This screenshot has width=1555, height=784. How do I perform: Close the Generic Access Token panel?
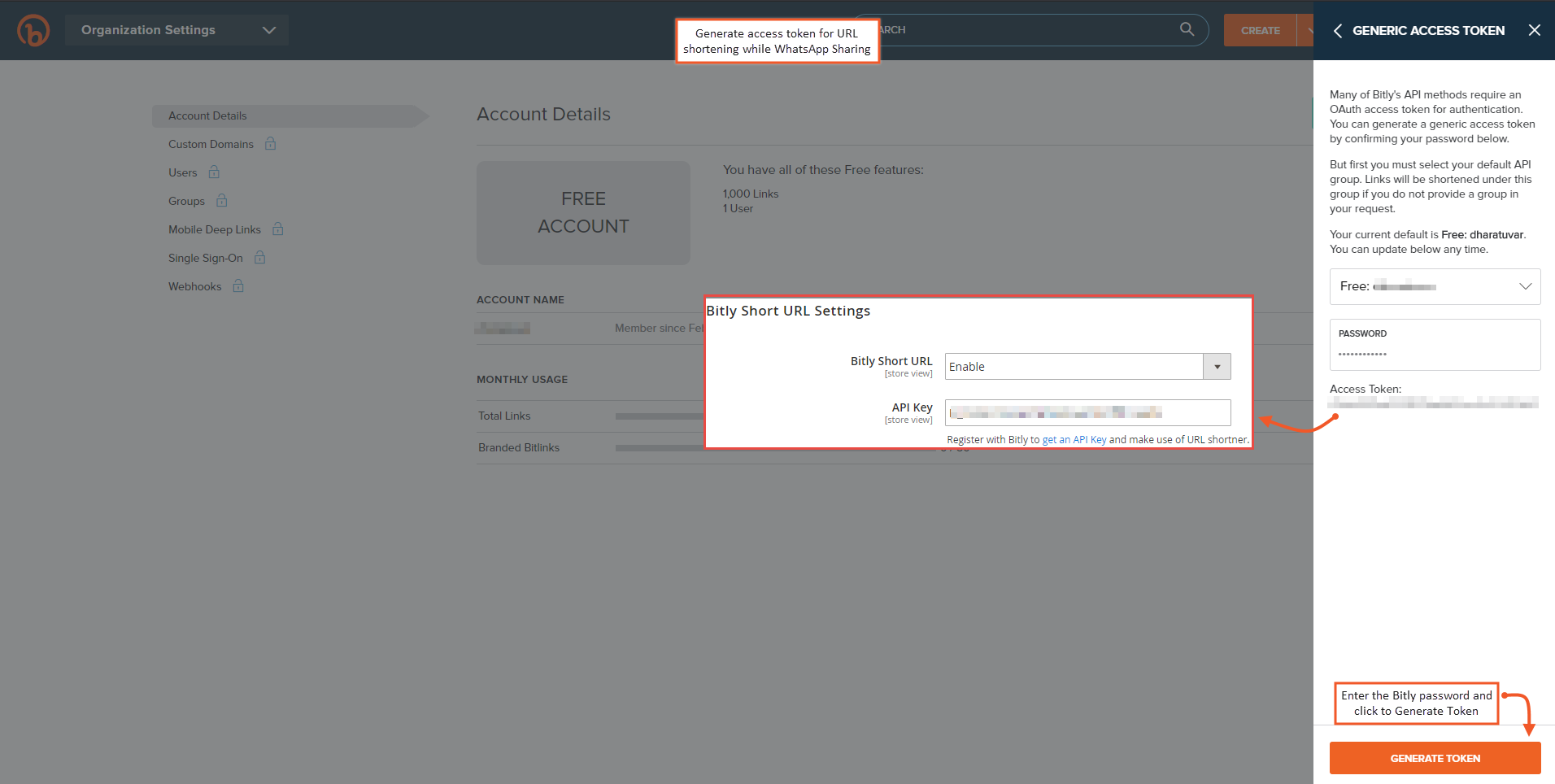tap(1535, 30)
